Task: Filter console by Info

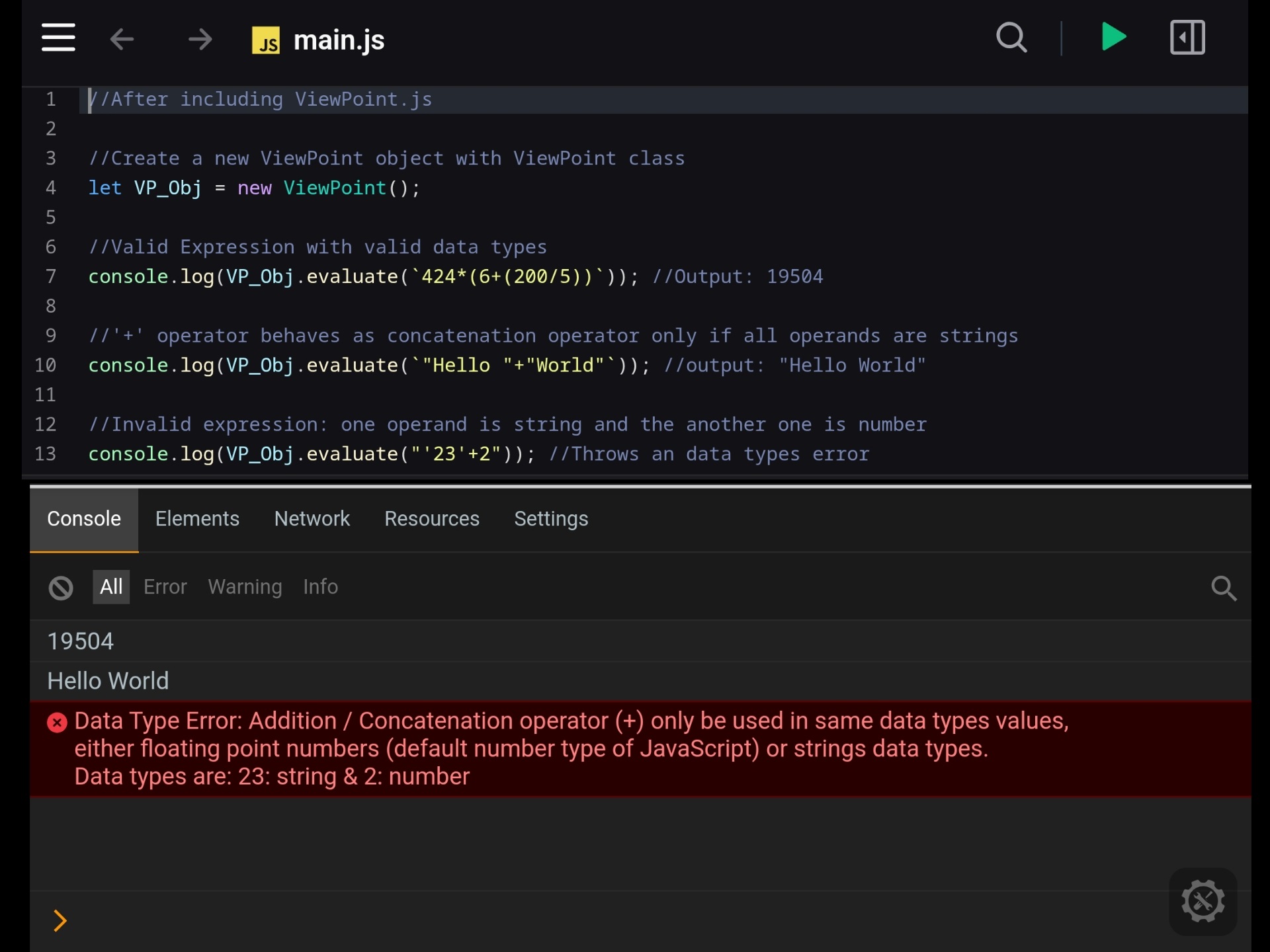Action: tap(320, 587)
